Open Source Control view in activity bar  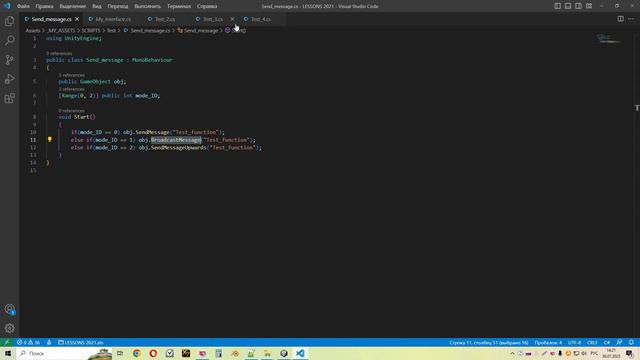[x=9, y=60]
